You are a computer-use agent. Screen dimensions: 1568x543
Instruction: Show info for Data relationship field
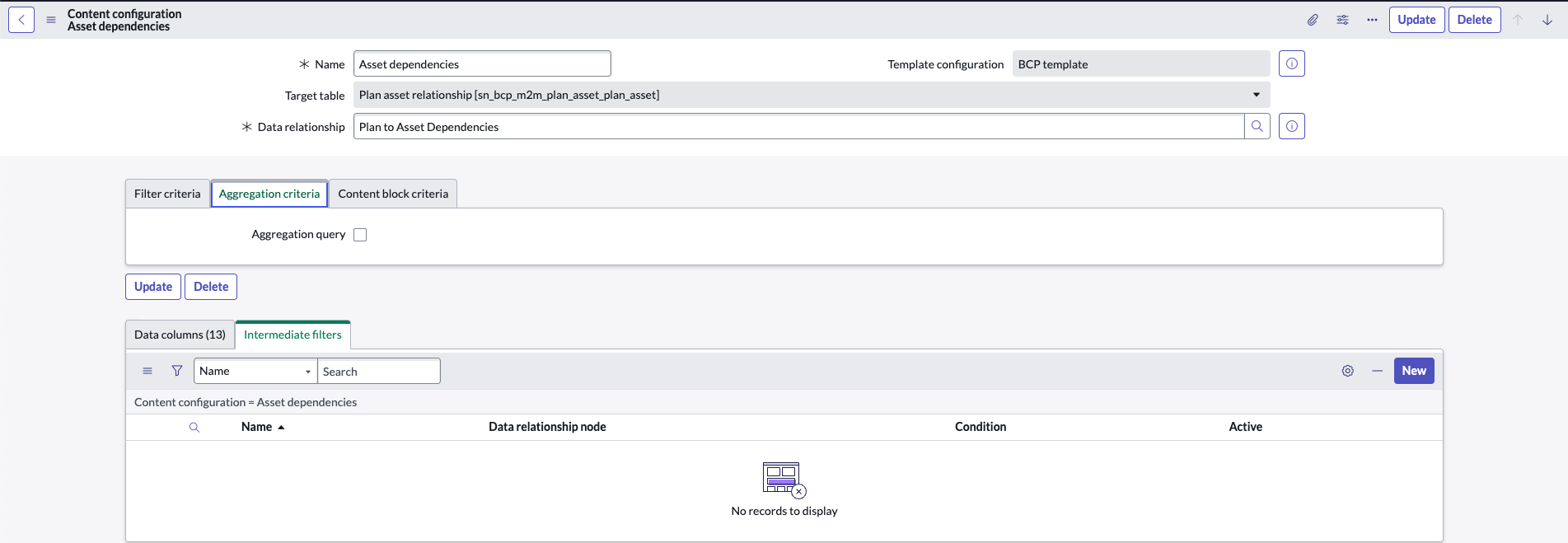(x=1292, y=126)
